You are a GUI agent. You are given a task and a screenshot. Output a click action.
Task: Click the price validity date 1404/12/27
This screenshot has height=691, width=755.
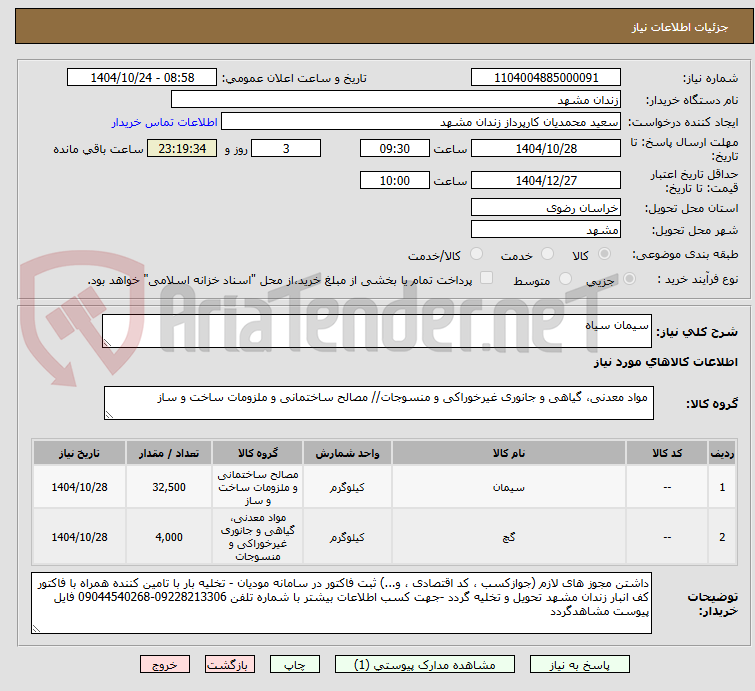(546, 181)
